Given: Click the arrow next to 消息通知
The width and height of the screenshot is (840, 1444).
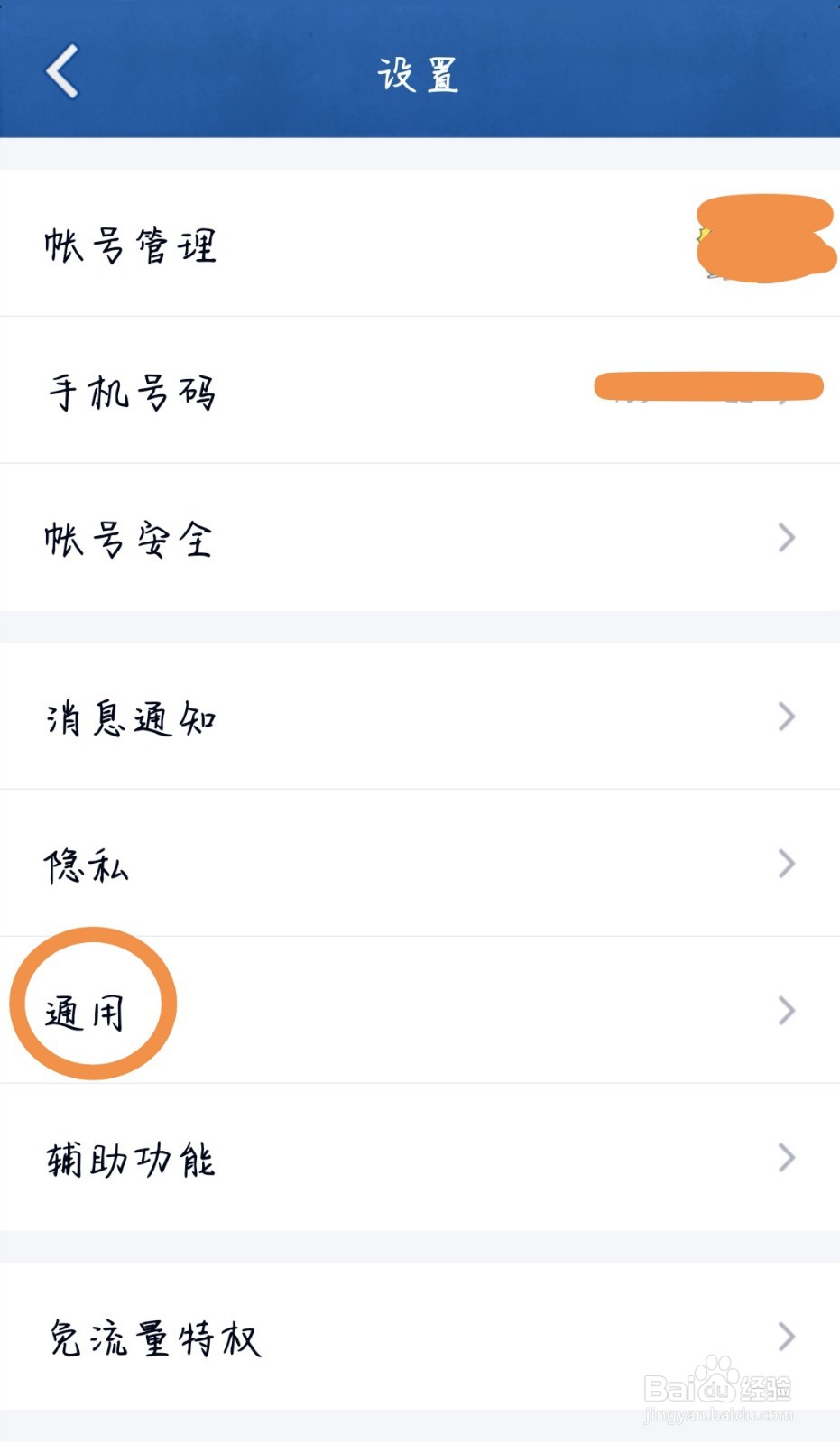Looking at the screenshot, I should [787, 717].
